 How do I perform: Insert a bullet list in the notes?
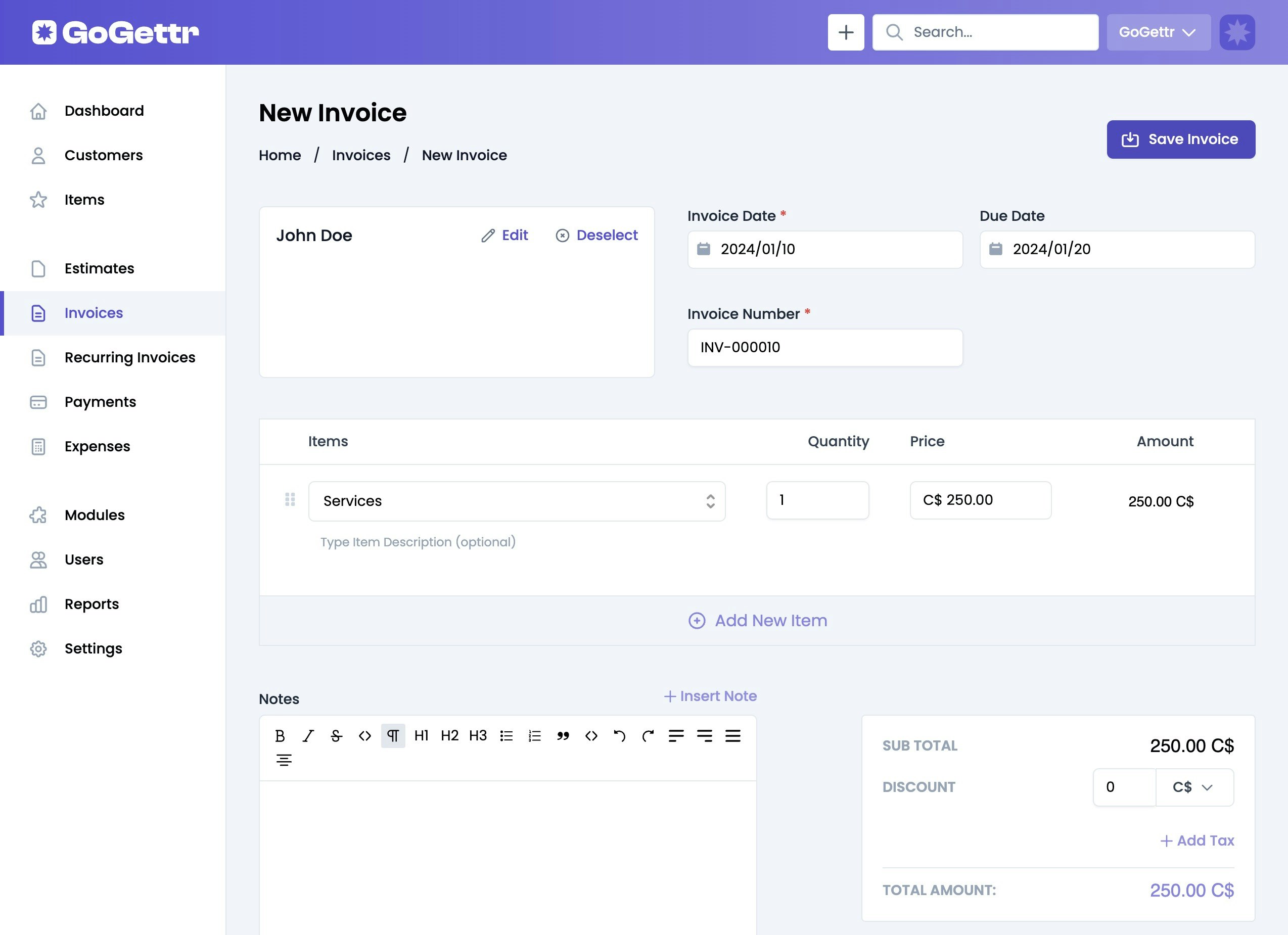pyautogui.click(x=506, y=736)
